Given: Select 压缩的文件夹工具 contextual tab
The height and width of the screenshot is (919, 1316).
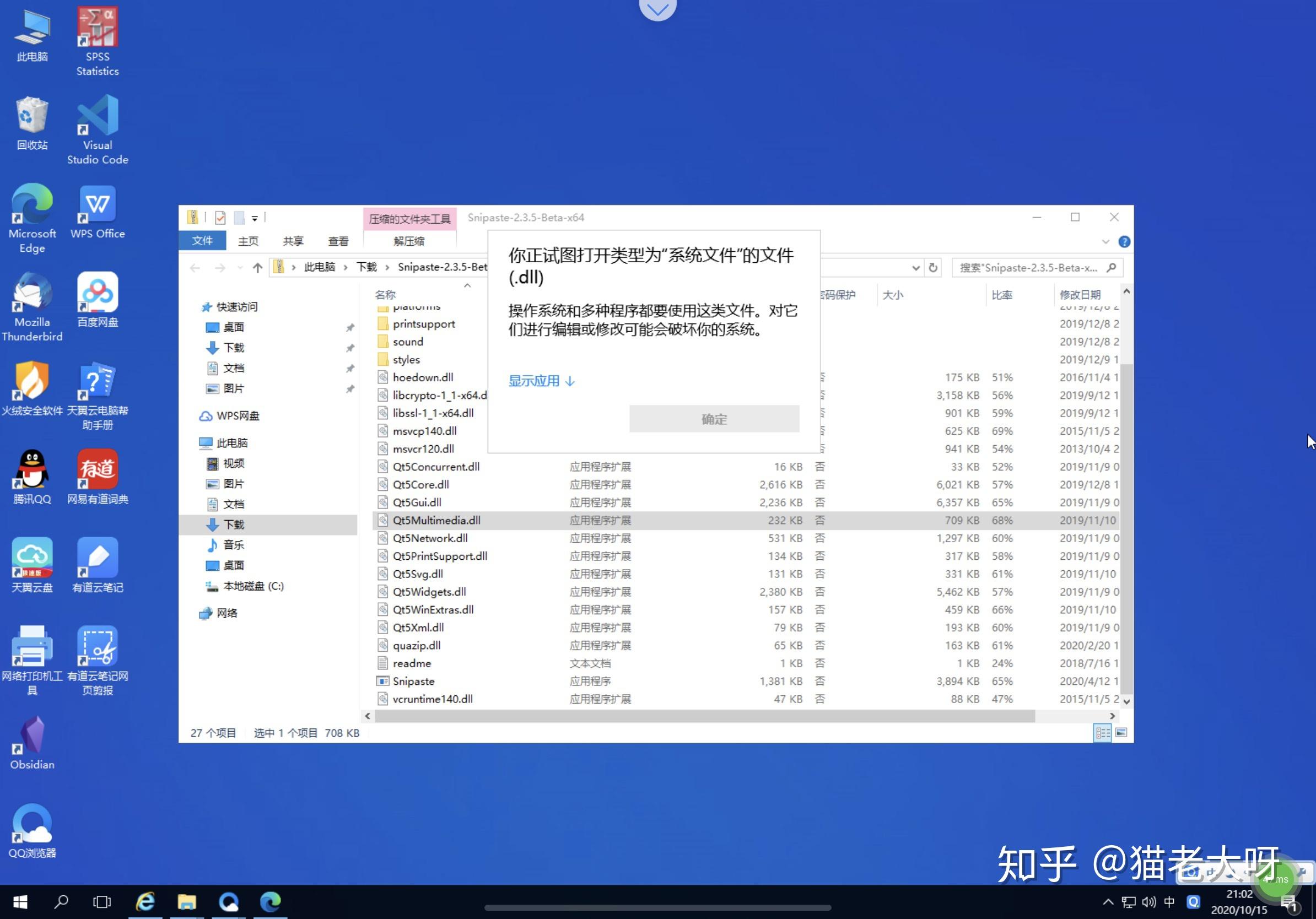Looking at the screenshot, I should 409,219.
